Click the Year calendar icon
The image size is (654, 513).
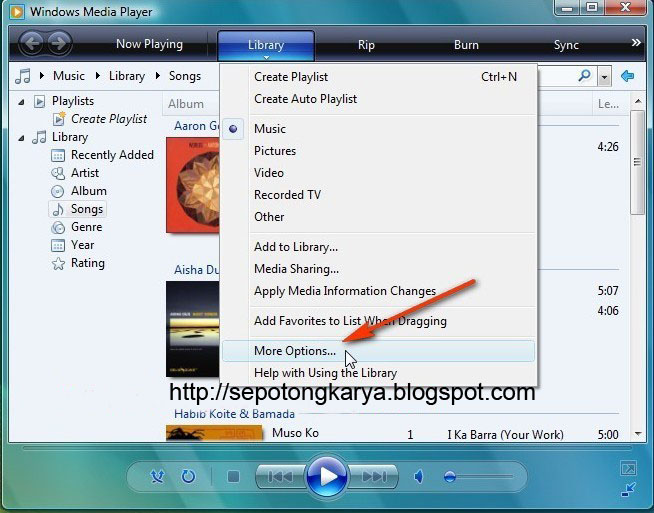(x=58, y=245)
